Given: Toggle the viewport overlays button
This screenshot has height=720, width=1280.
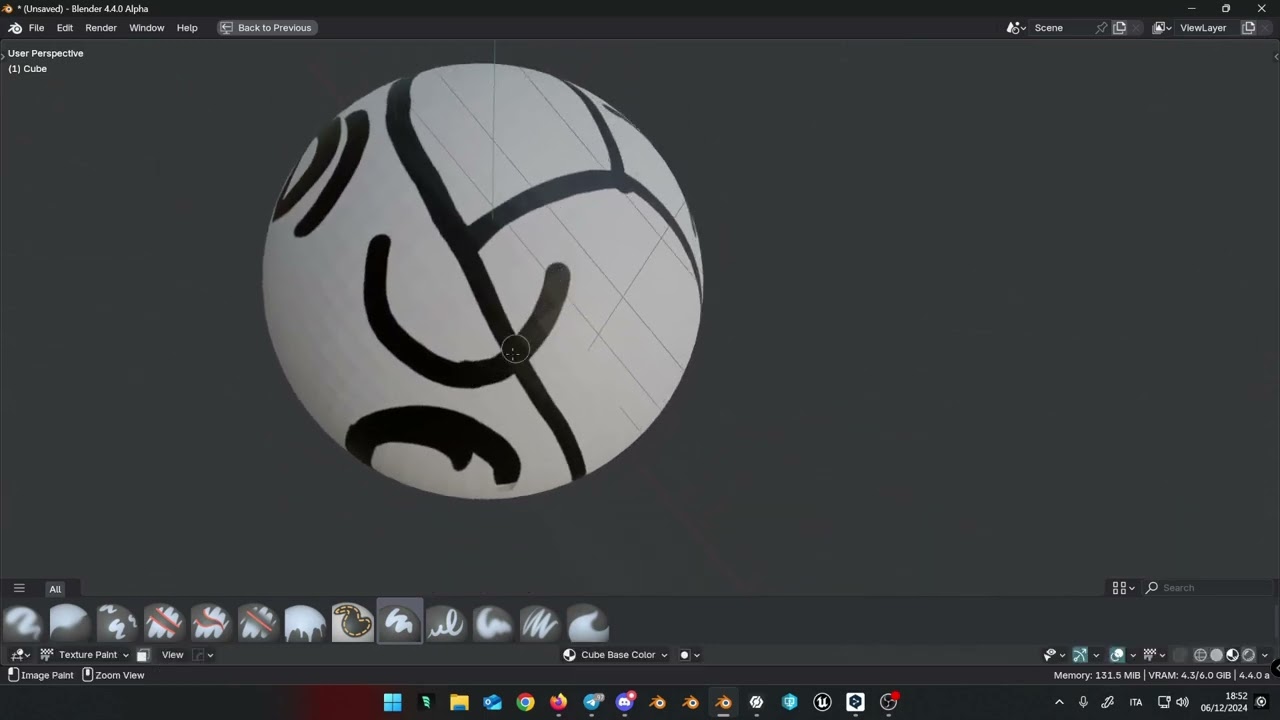Looking at the screenshot, I should point(1117,655).
